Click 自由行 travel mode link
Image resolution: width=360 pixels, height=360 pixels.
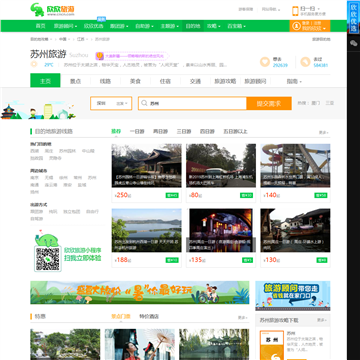(92, 211)
